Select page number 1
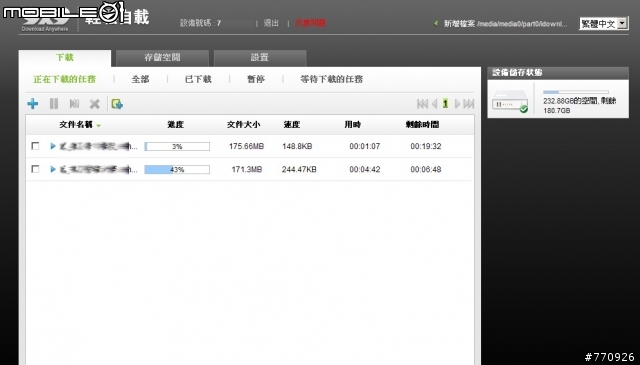Screen dimensions: 640x365 point(445,104)
